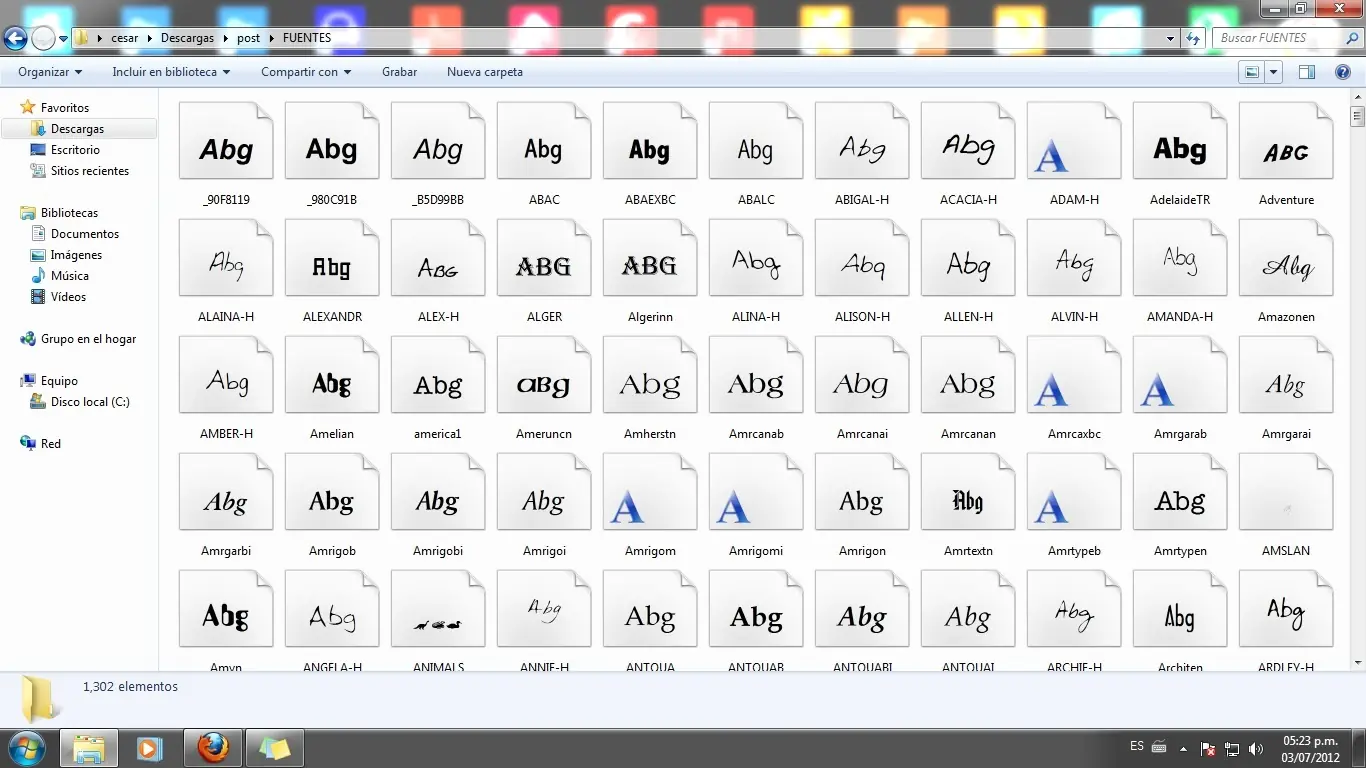The image size is (1366, 768).
Task: Select the Amrigom font file icon
Action: click(x=650, y=492)
